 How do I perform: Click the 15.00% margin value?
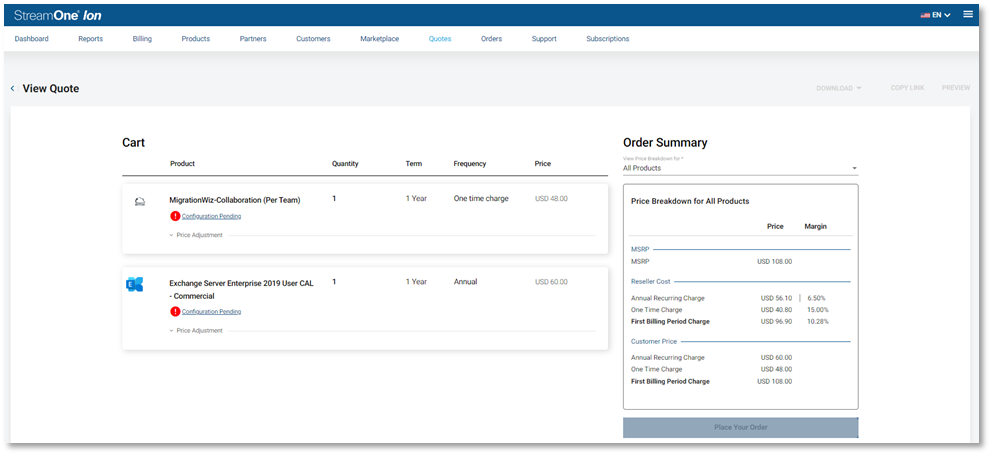coord(817,310)
